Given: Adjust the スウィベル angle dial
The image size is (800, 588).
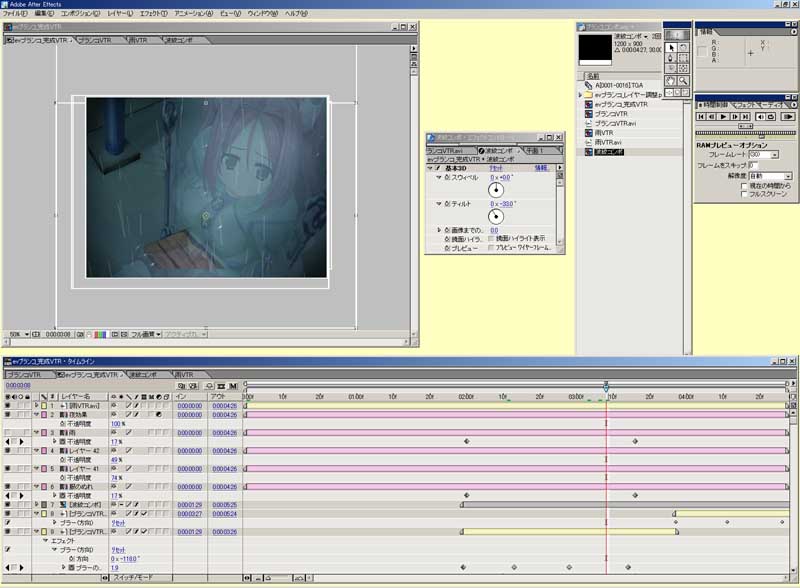Looking at the screenshot, I should (496, 190).
